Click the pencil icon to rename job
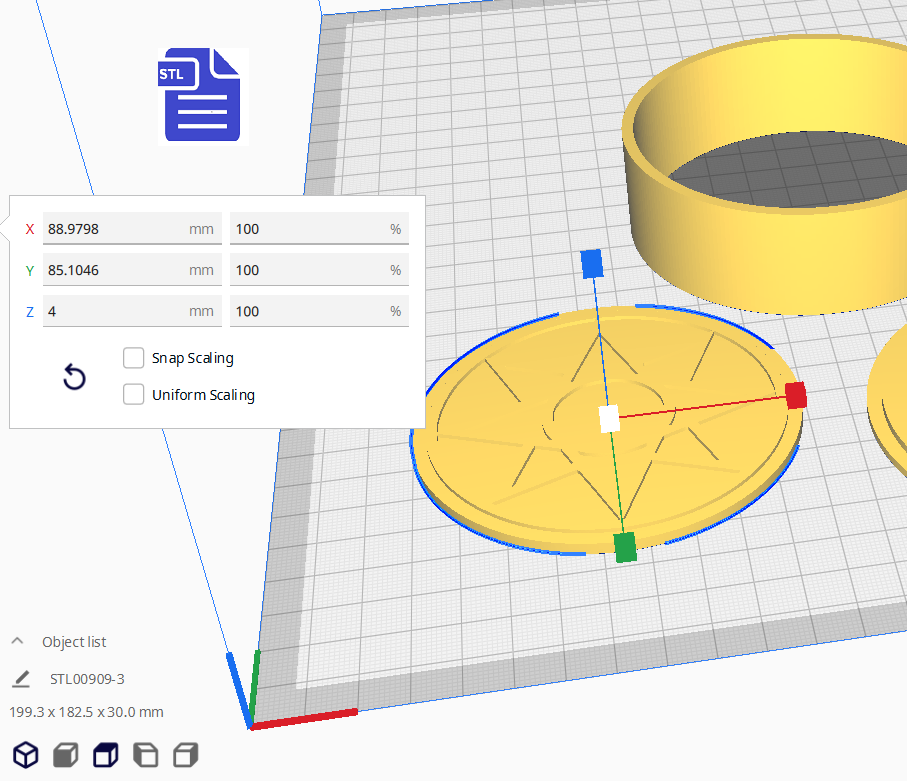This screenshot has width=907, height=781. click(x=21, y=679)
